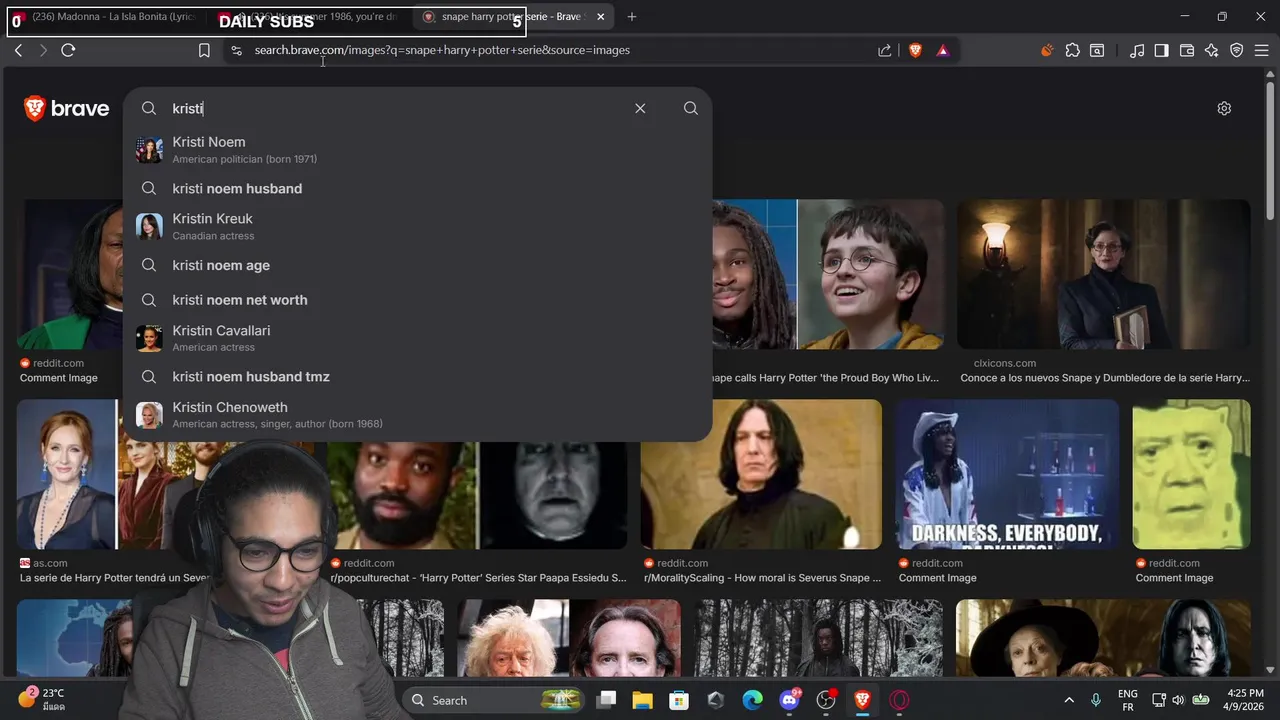1280x720 pixels.
Task: Open the Alan Rickman Snape image thumbnail
Action: coord(761,474)
